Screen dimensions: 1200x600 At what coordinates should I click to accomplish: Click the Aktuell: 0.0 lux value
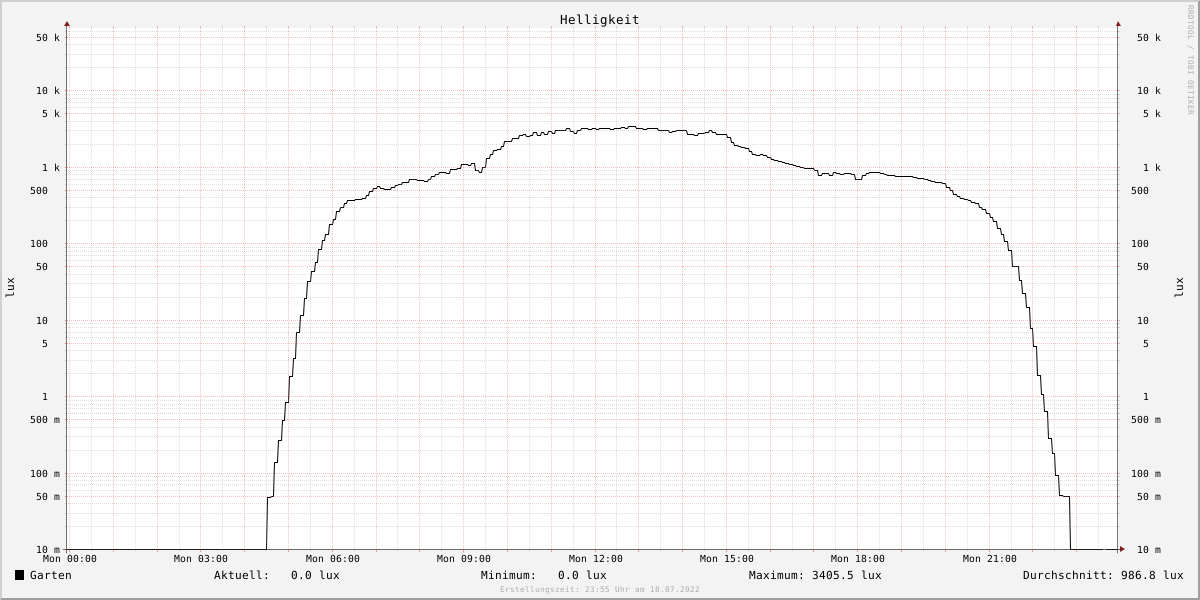[x=277, y=575]
